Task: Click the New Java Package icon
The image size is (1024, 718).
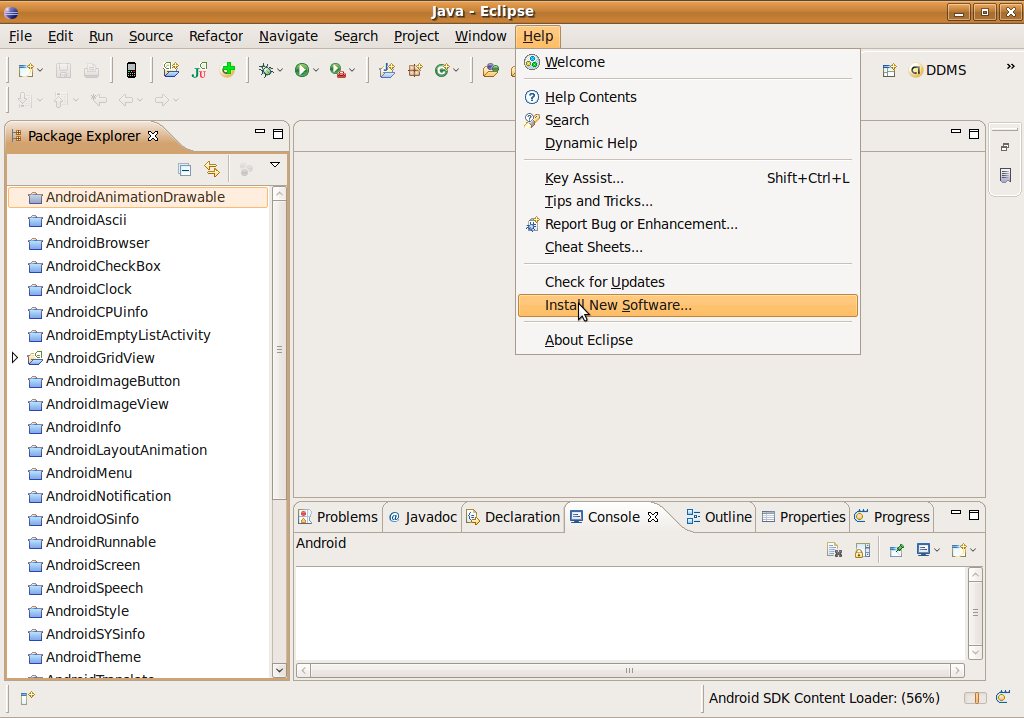Action: [x=415, y=70]
